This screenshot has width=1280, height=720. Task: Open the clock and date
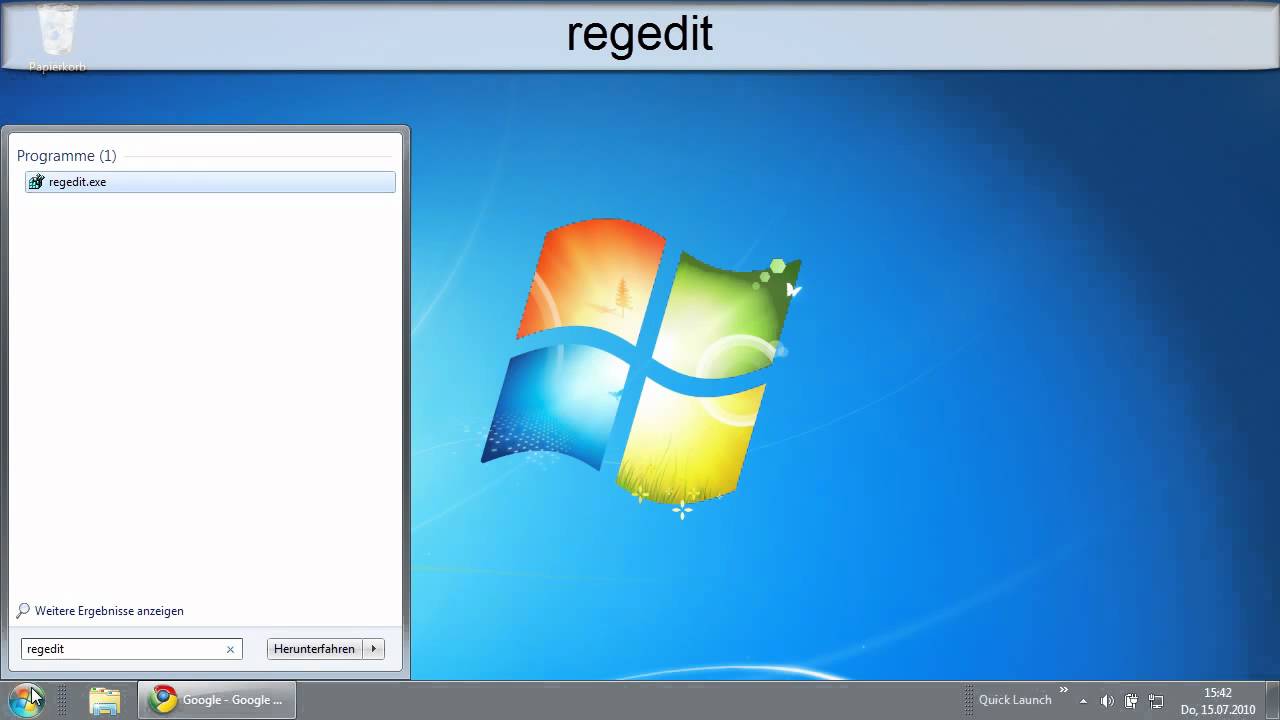tap(1218, 701)
